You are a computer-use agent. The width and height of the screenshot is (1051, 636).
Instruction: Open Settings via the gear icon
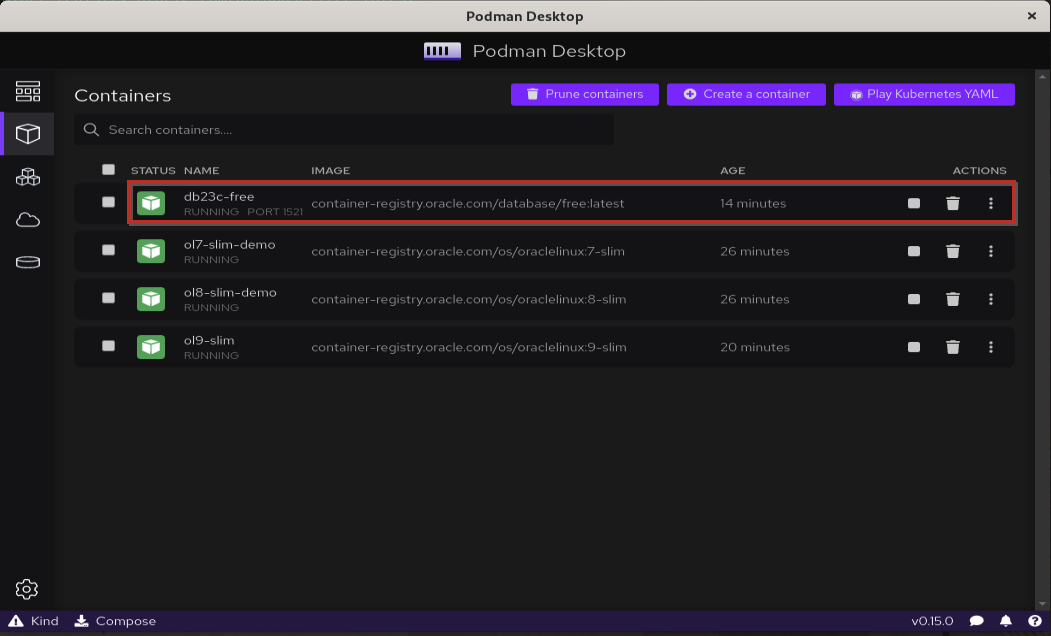click(x=27, y=589)
